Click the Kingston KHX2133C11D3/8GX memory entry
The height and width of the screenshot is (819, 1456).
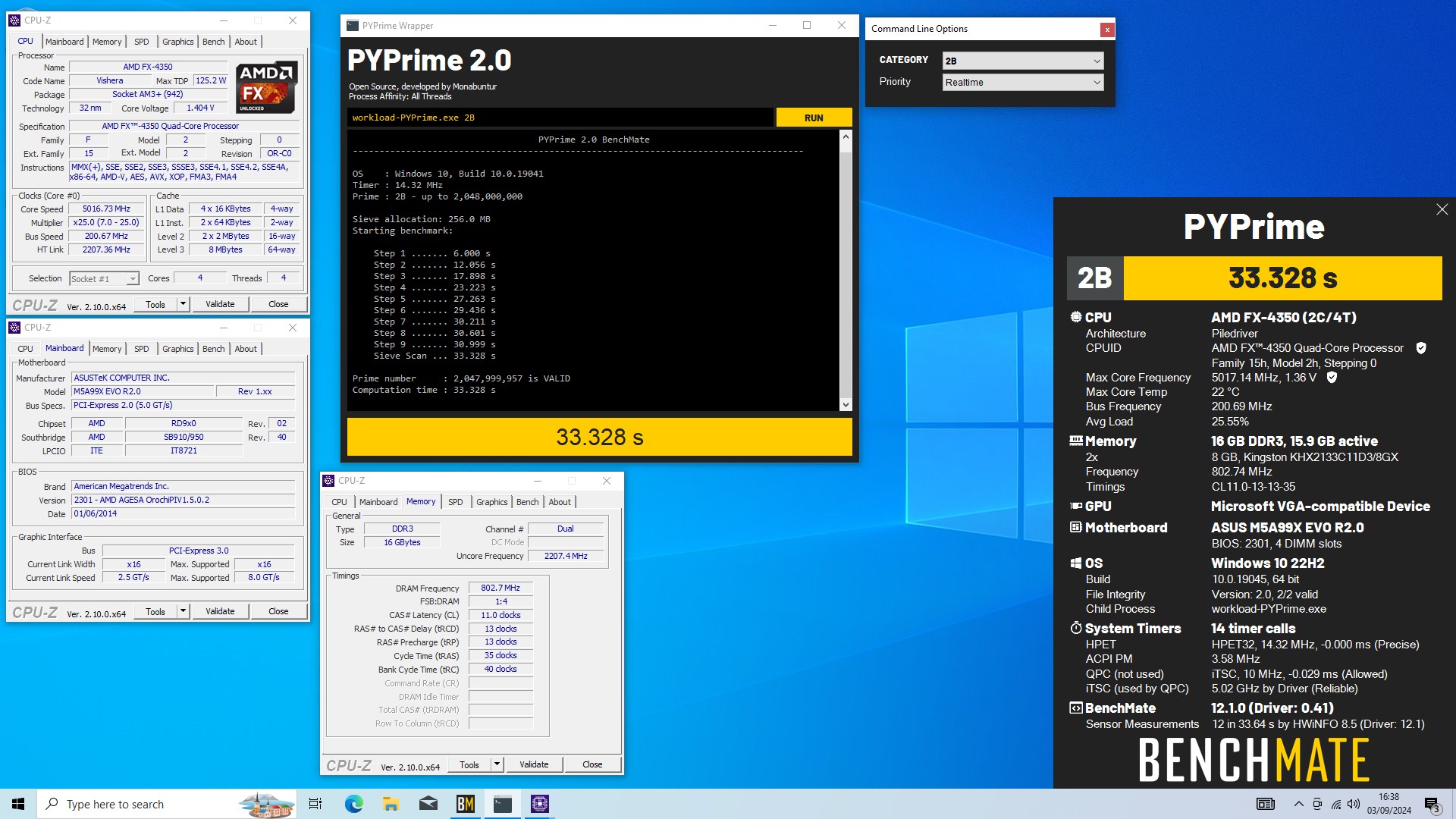1304,457
